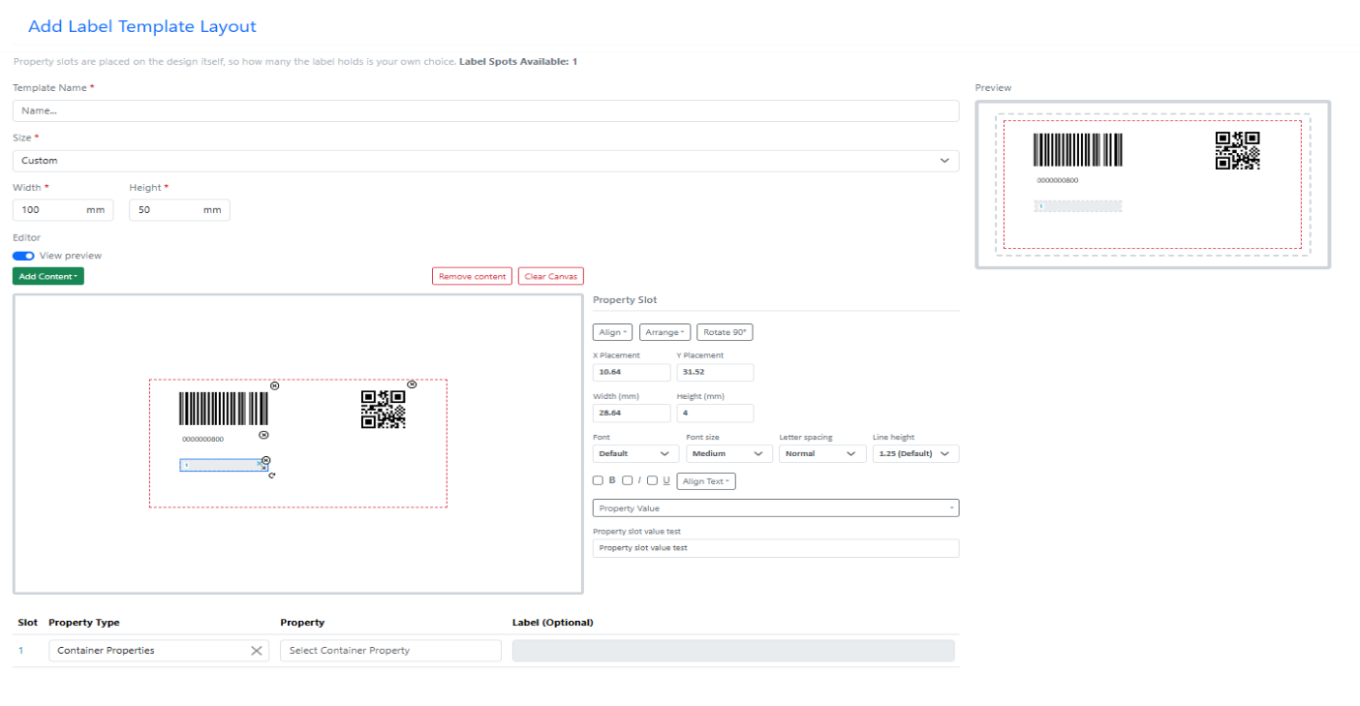Image resolution: width=1360 pixels, height=706 pixels.
Task: Clear the Container Properties selection with X
Action: tap(256, 651)
